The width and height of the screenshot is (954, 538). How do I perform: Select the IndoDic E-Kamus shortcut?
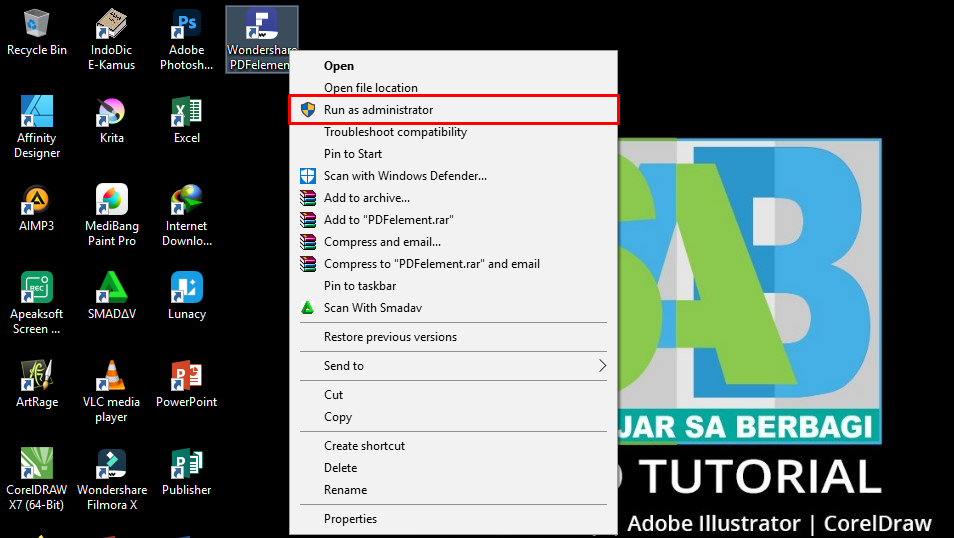pos(111,40)
